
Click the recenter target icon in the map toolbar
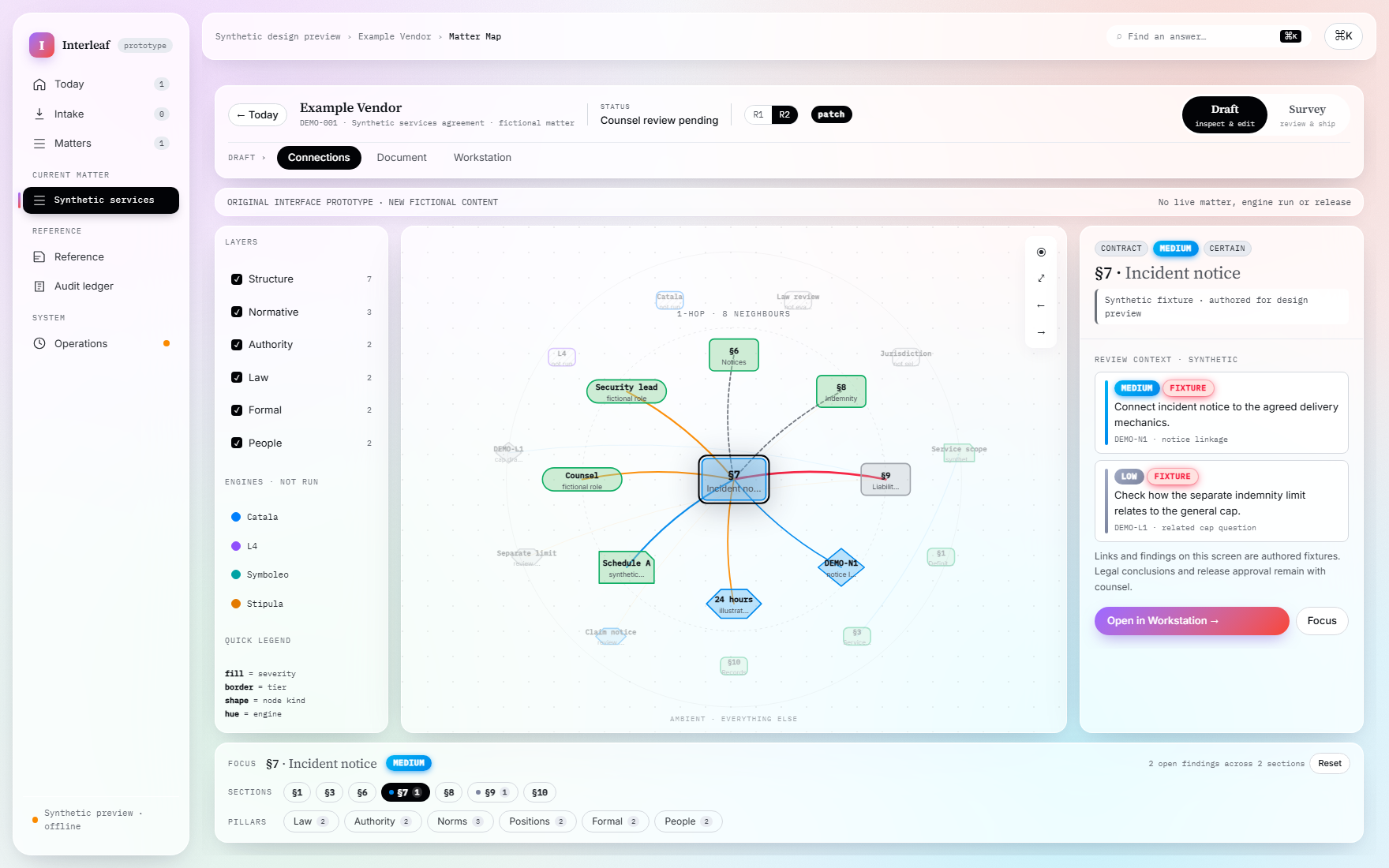click(x=1041, y=253)
